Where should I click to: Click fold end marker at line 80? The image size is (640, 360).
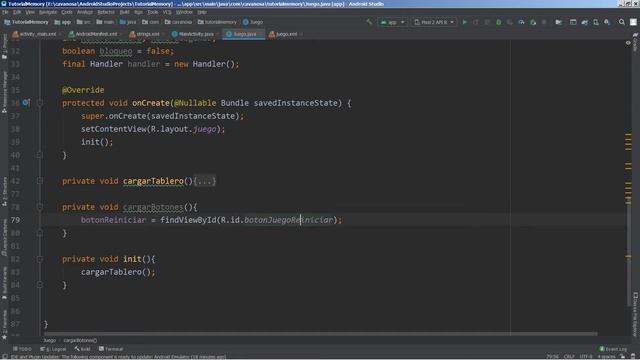coord(40,233)
